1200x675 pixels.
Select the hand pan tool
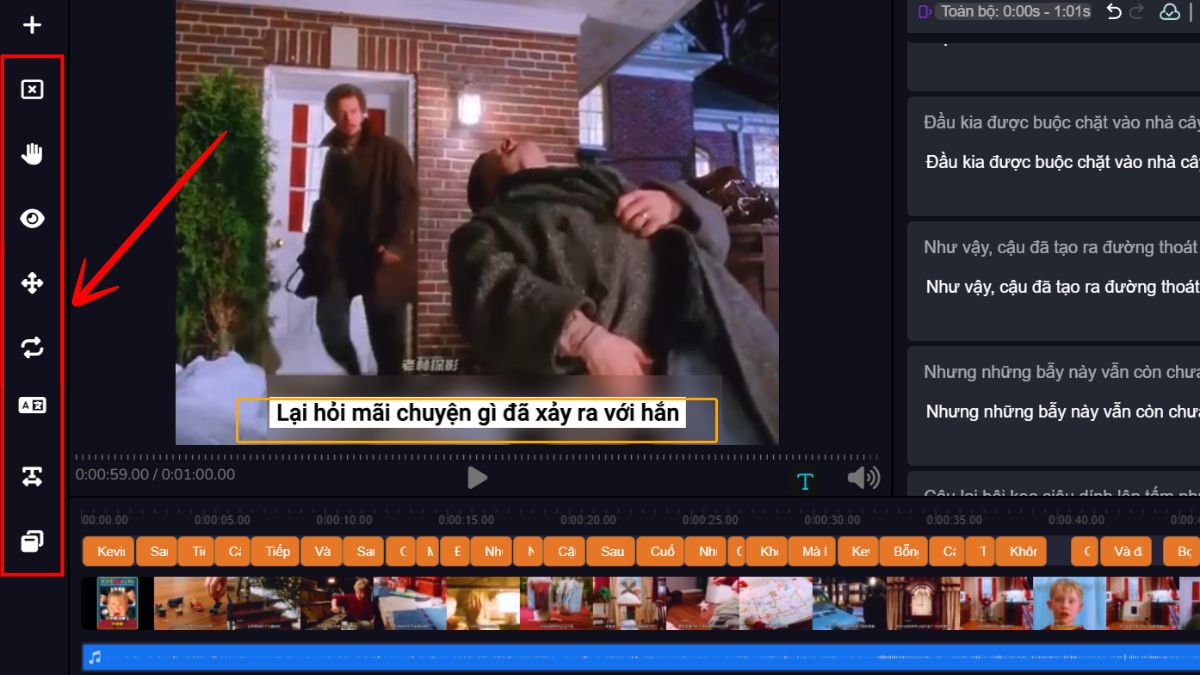pos(32,153)
